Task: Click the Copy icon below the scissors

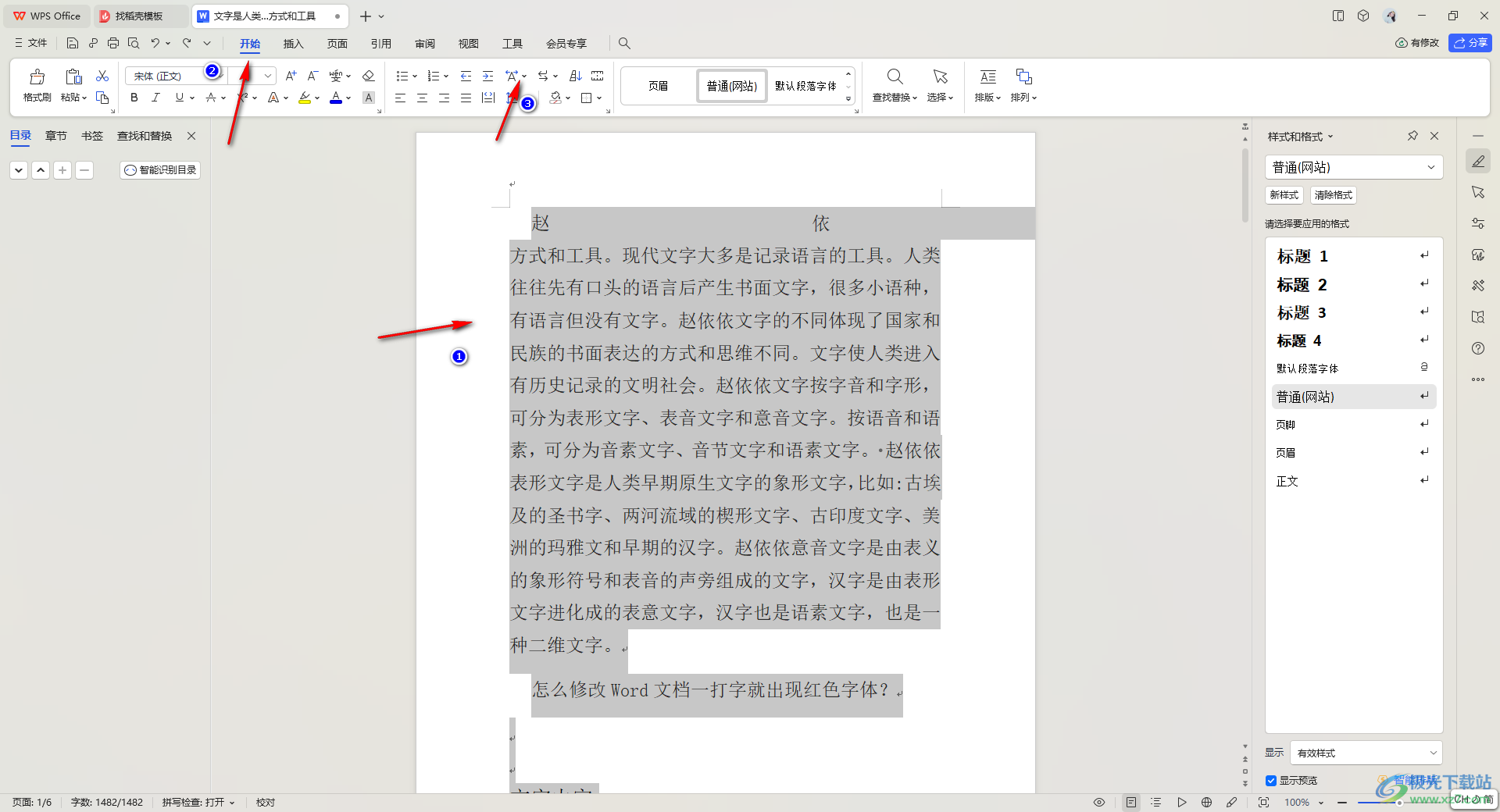Action: tap(102, 98)
